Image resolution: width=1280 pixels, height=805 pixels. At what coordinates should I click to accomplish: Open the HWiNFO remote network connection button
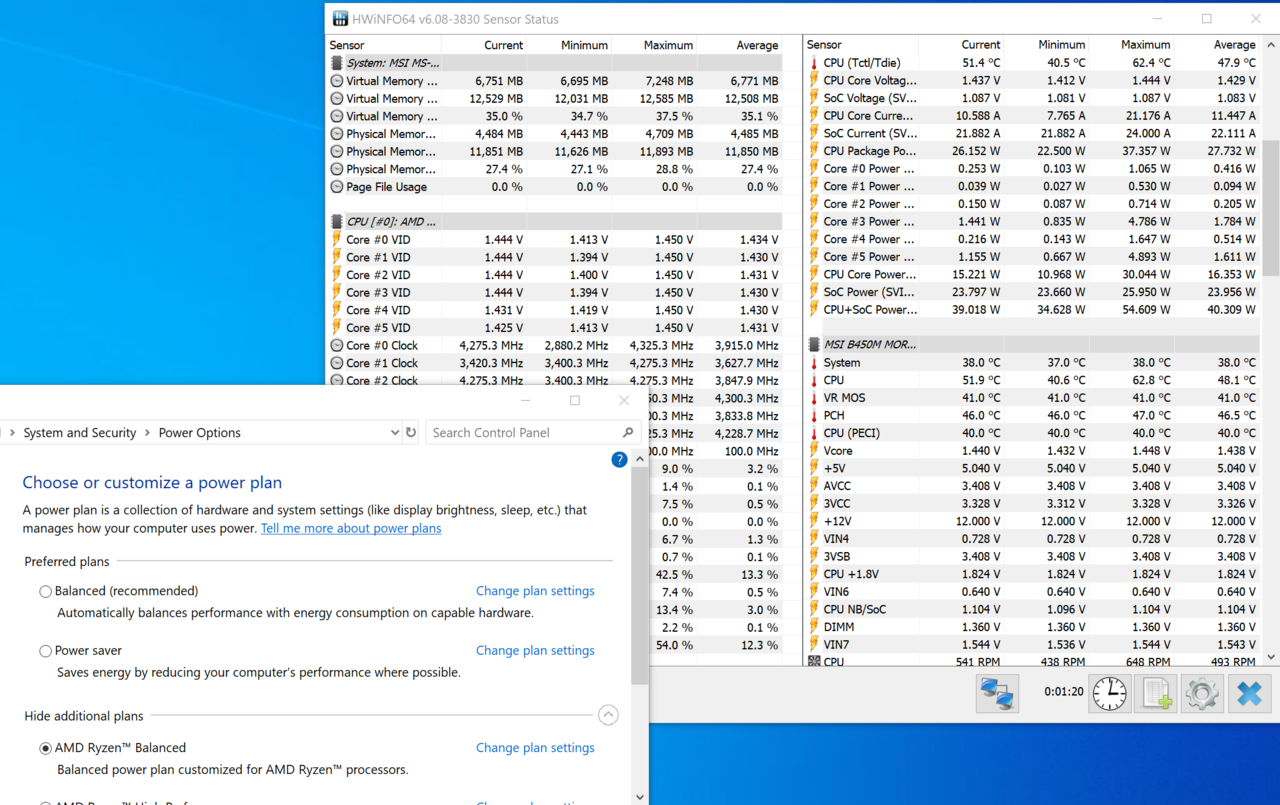pos(997,693)
